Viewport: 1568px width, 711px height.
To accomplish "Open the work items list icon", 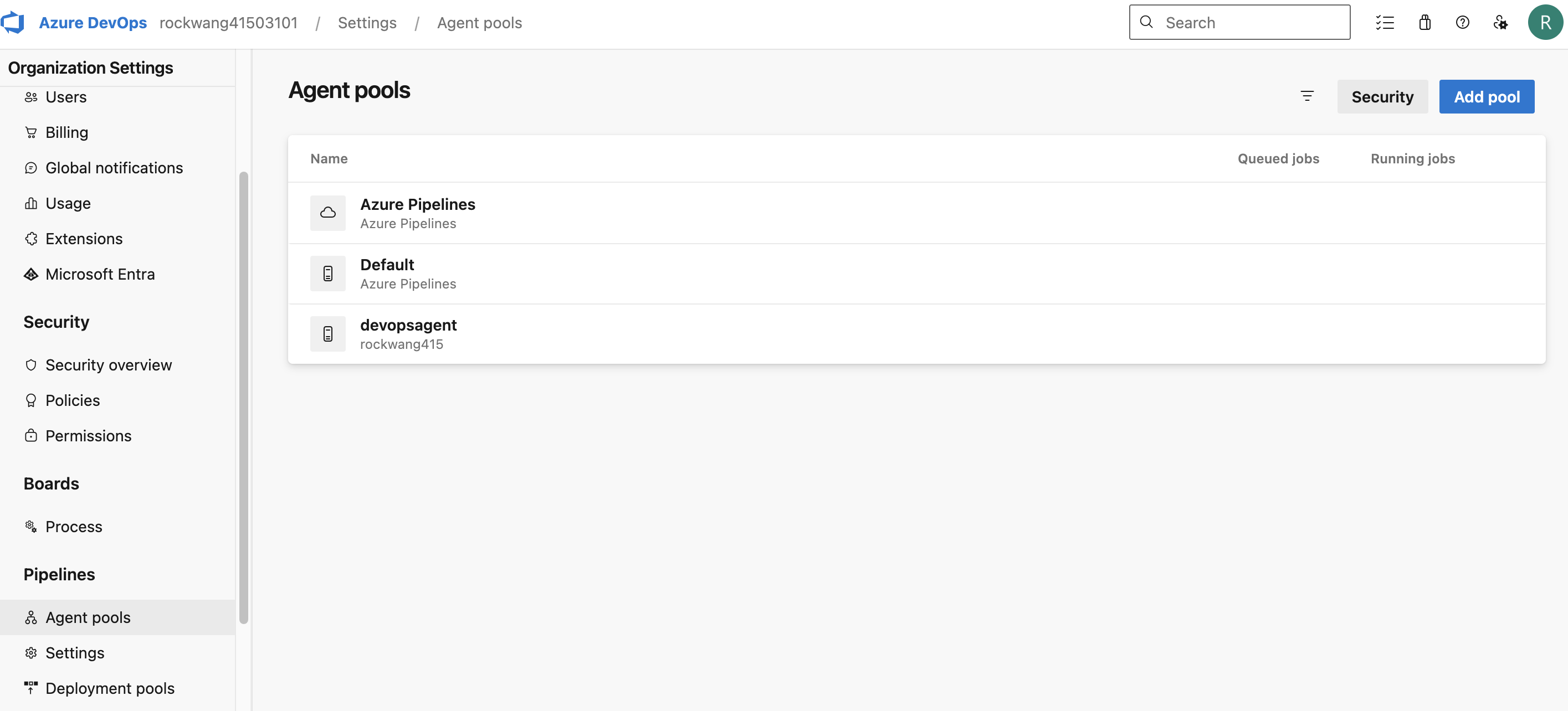I will [x=1385, y=23].
